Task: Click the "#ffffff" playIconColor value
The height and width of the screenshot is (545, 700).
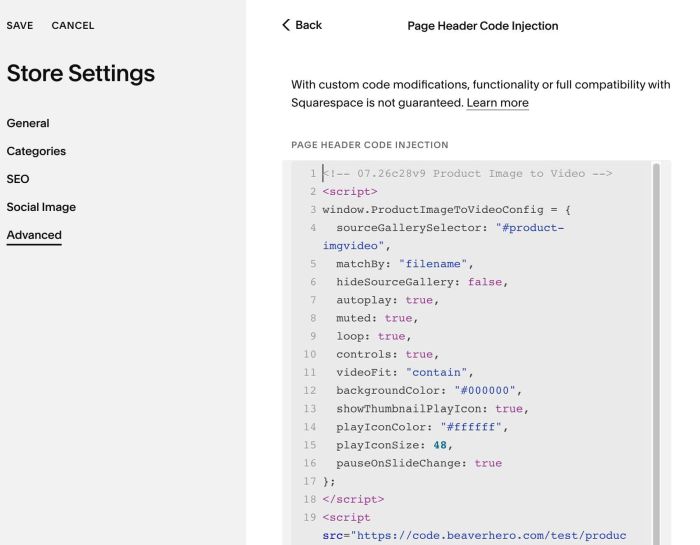Action: coord(471,427)
